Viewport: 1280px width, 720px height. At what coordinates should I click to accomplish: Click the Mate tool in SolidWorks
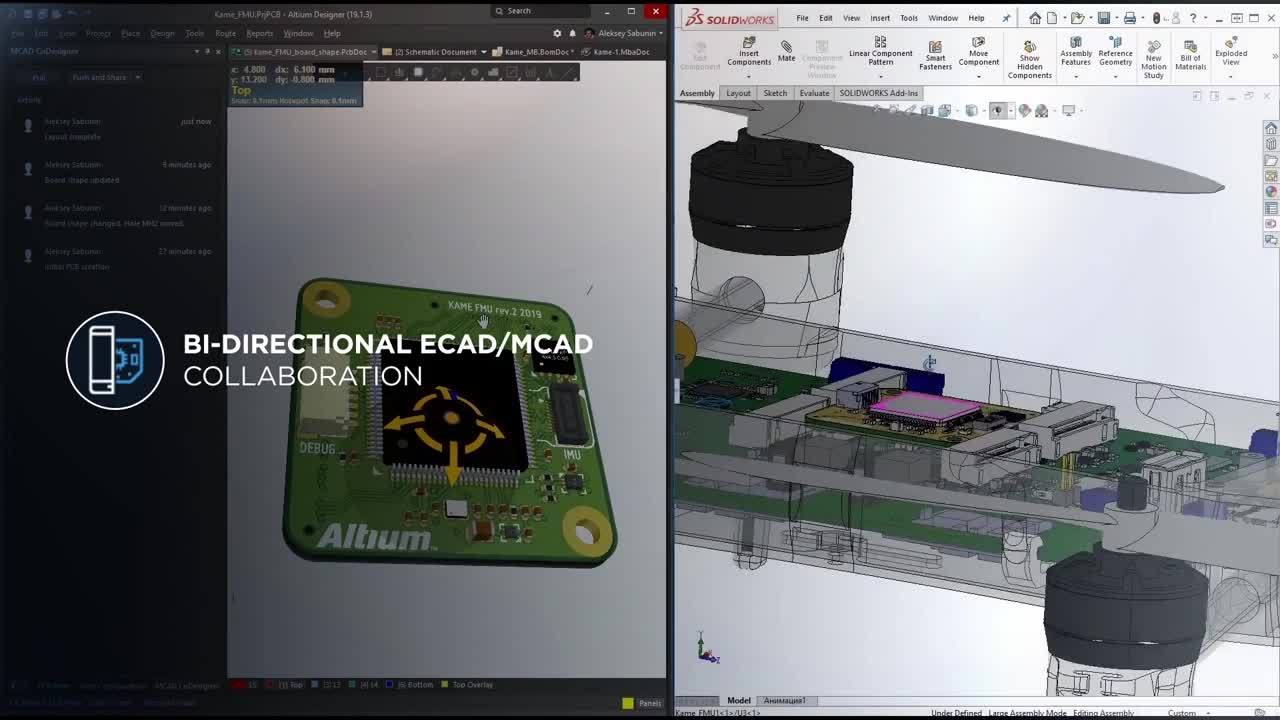coord(786,51)
